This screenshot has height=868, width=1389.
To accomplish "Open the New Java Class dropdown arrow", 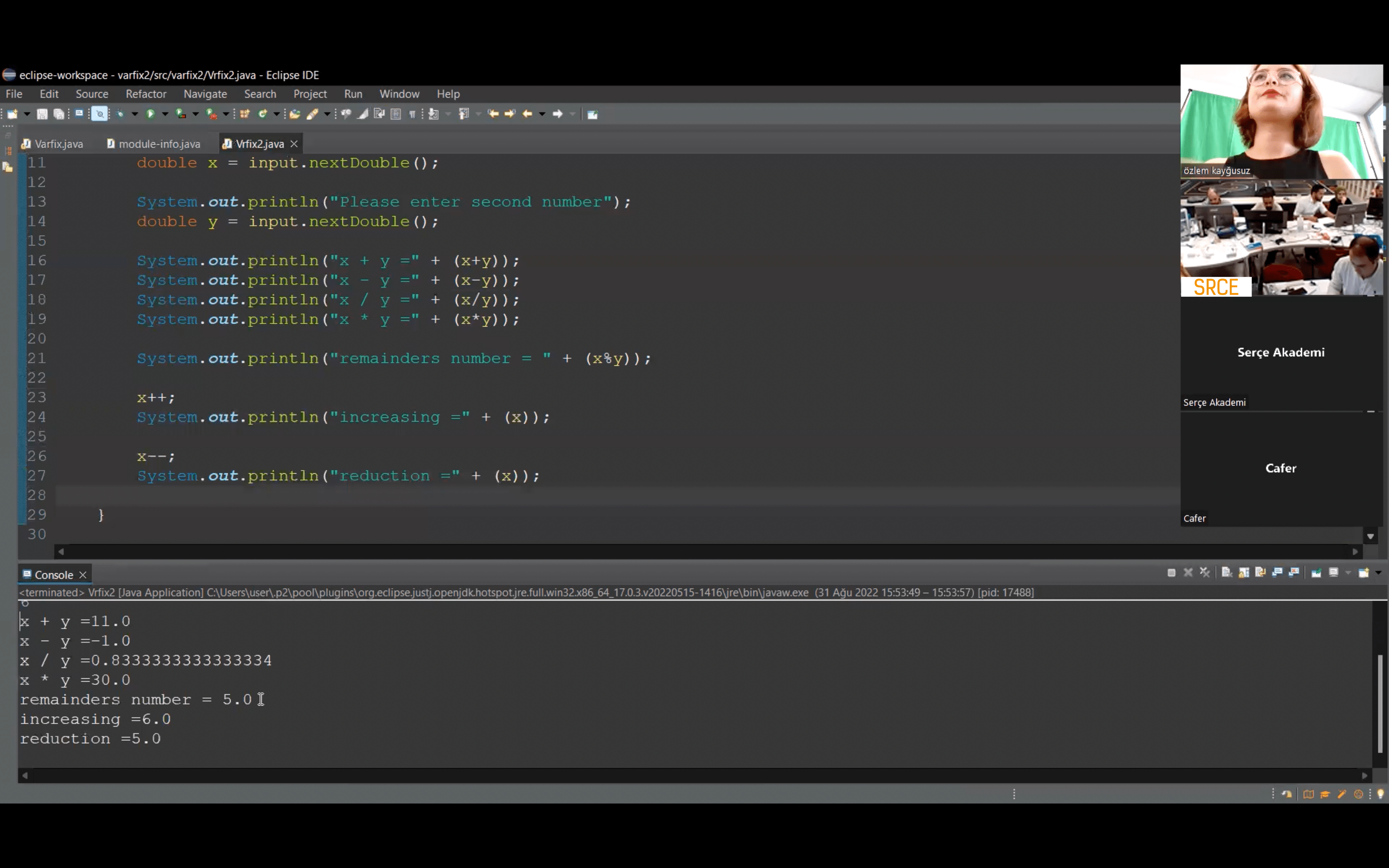I will pos(277,114).
